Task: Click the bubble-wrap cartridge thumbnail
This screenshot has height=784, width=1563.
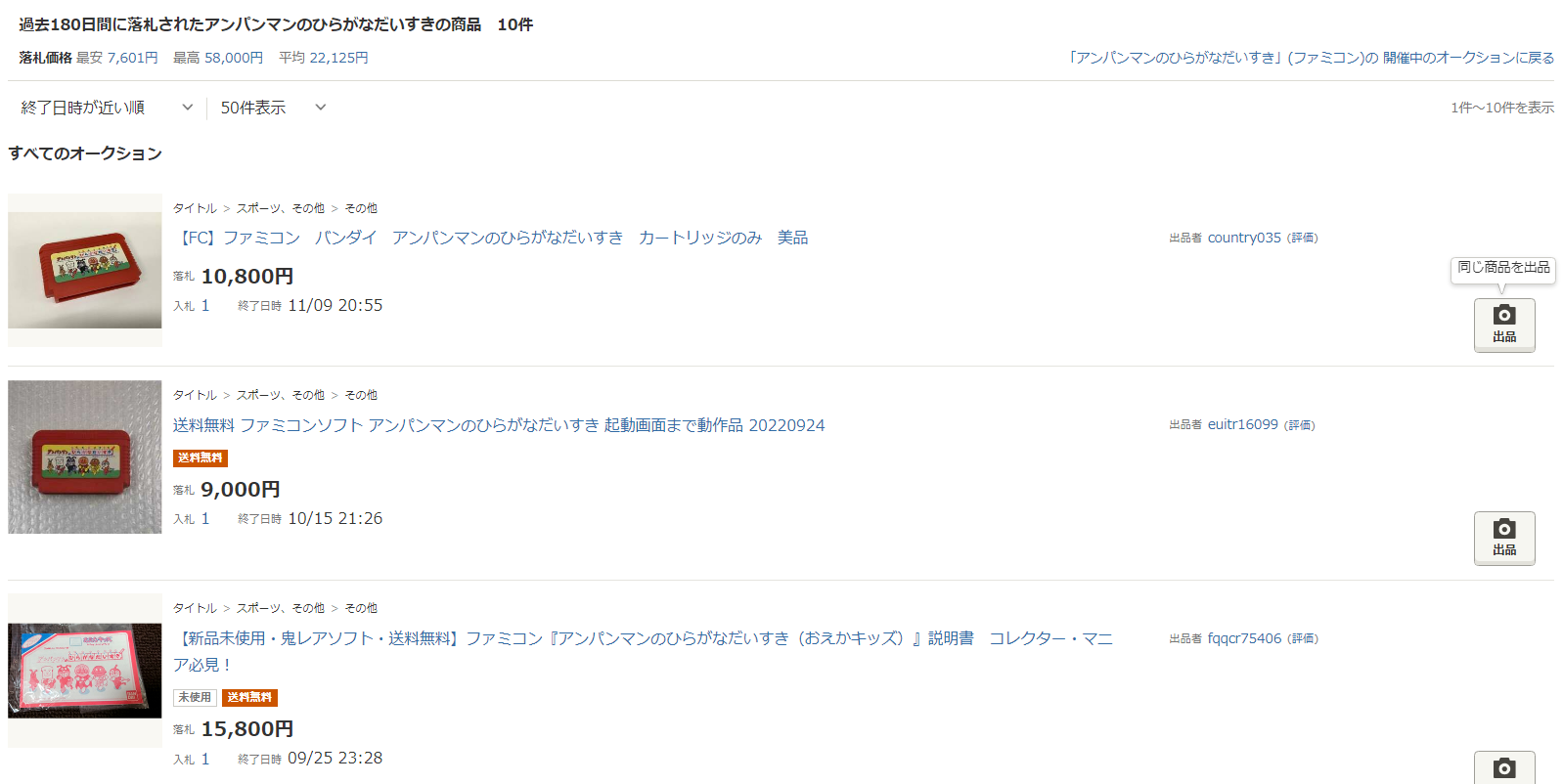Action: pyautogui.click(x=85, y=457)
